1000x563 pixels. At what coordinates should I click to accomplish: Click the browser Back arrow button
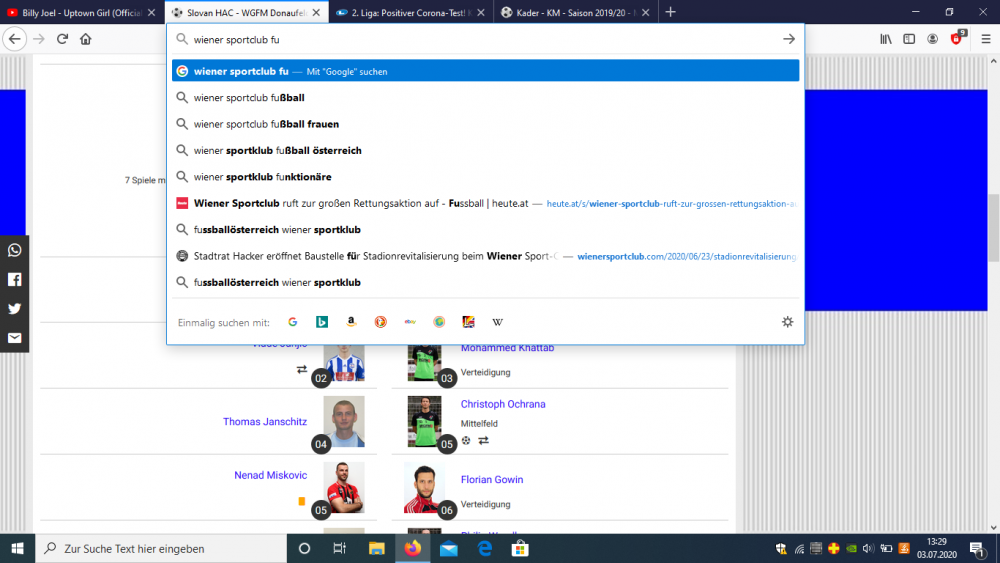tap(15, 39)
